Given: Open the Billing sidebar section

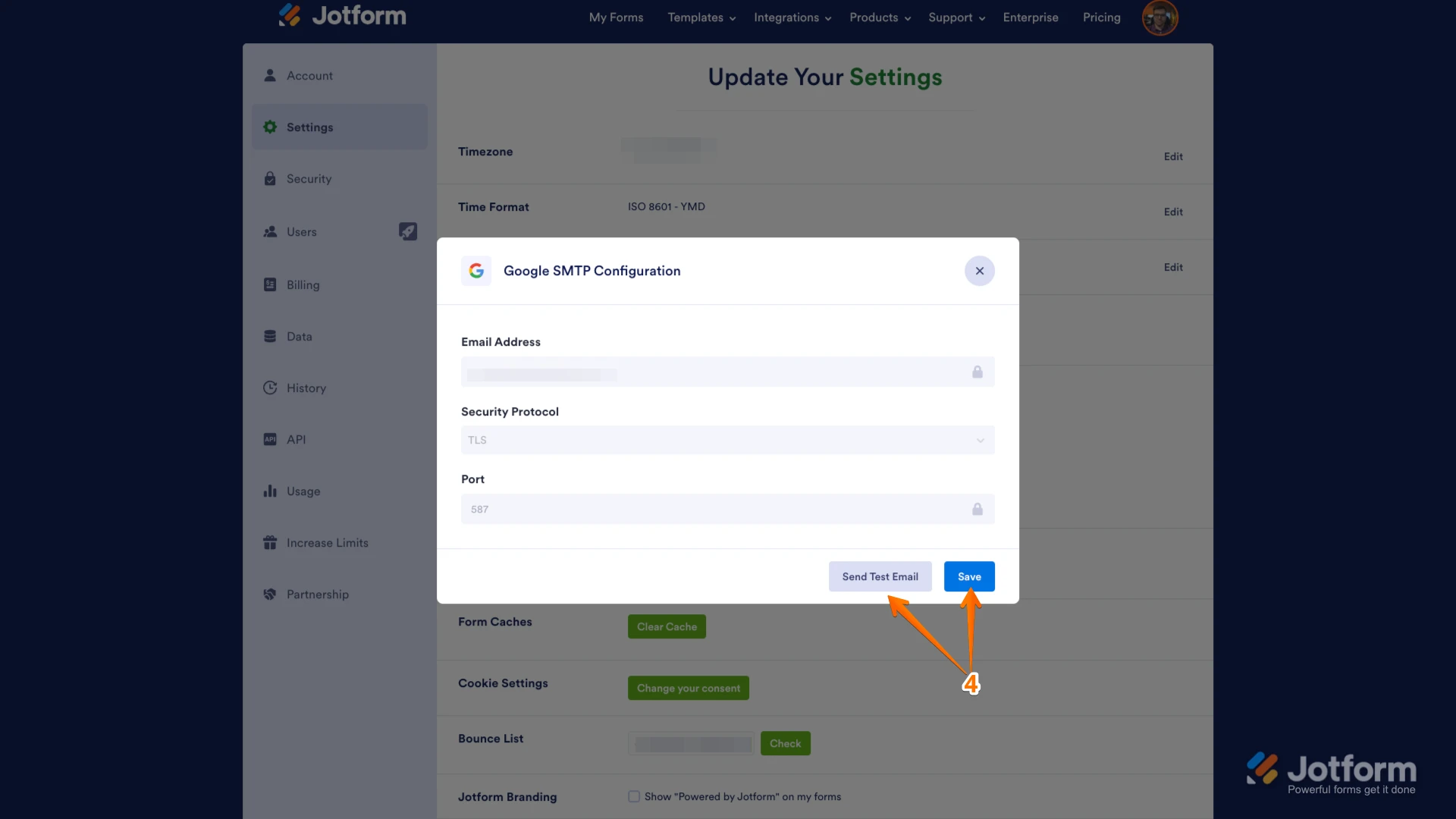Looking at the screenshot, I should click(x=303, y=285).
